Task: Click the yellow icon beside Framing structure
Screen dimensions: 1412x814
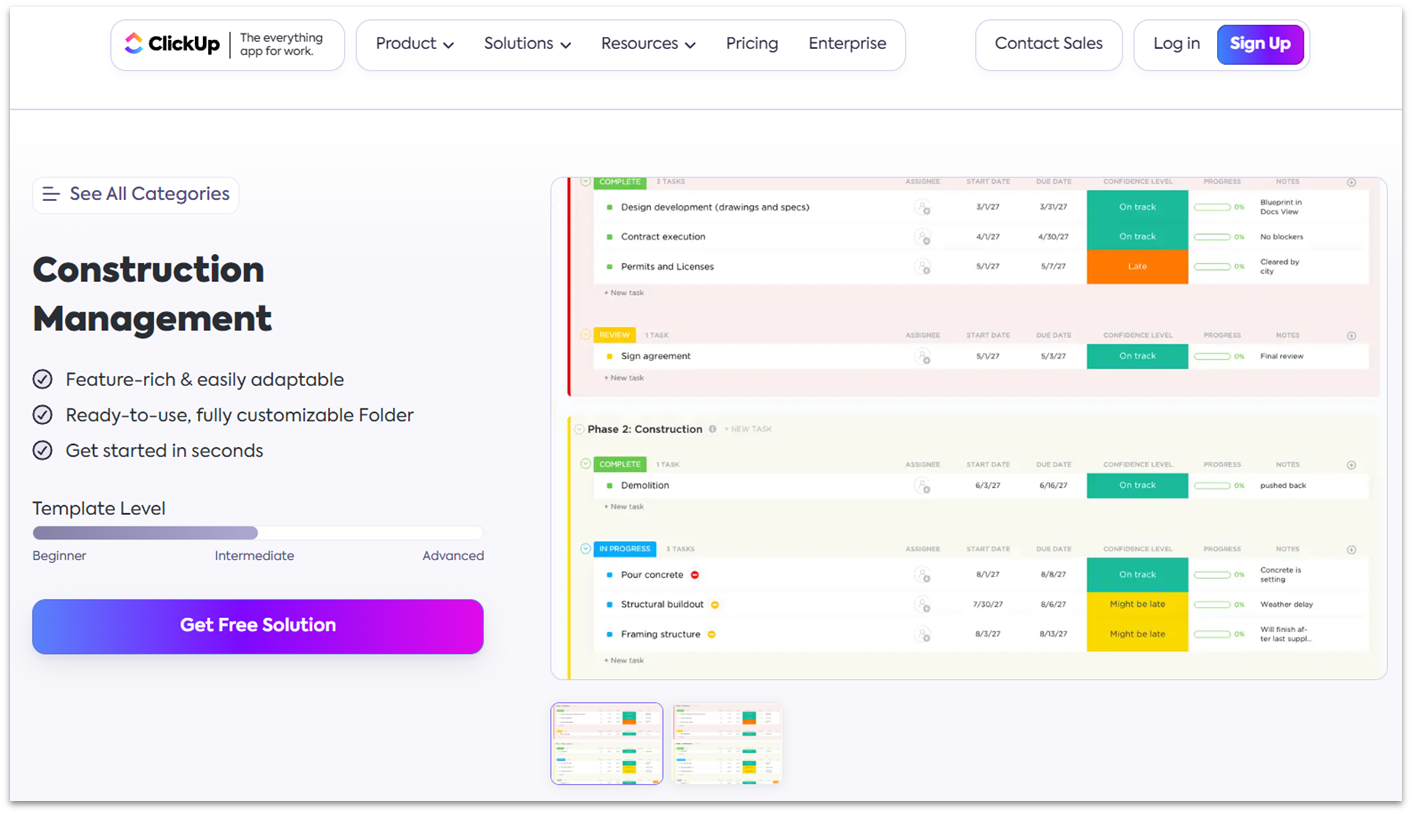Action: 711,635
